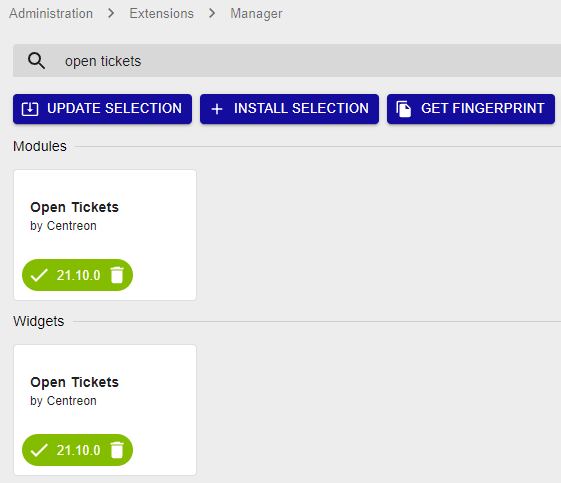Click the INSTALL SELECTION button
The width and height of the screenshot is (561, 483).
[289, 109]
